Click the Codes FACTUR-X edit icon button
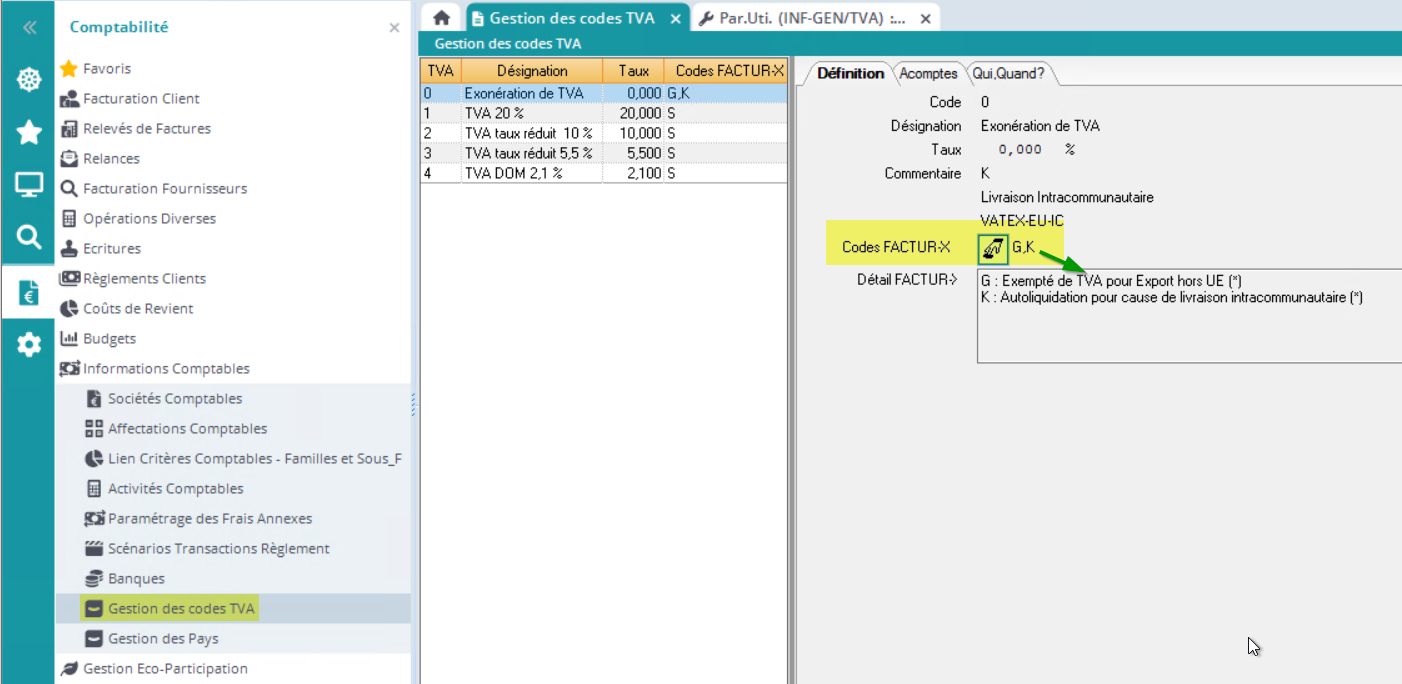This screenshot has height=684, width=1402. click(x=992, y=247)
